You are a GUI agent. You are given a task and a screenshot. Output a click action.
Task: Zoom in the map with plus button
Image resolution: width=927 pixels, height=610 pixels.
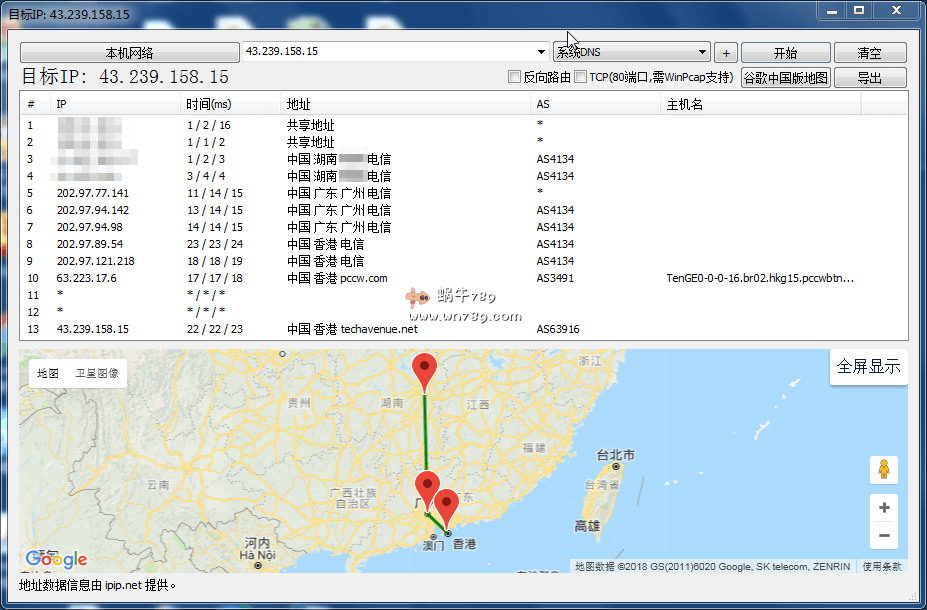click(883, 508)
